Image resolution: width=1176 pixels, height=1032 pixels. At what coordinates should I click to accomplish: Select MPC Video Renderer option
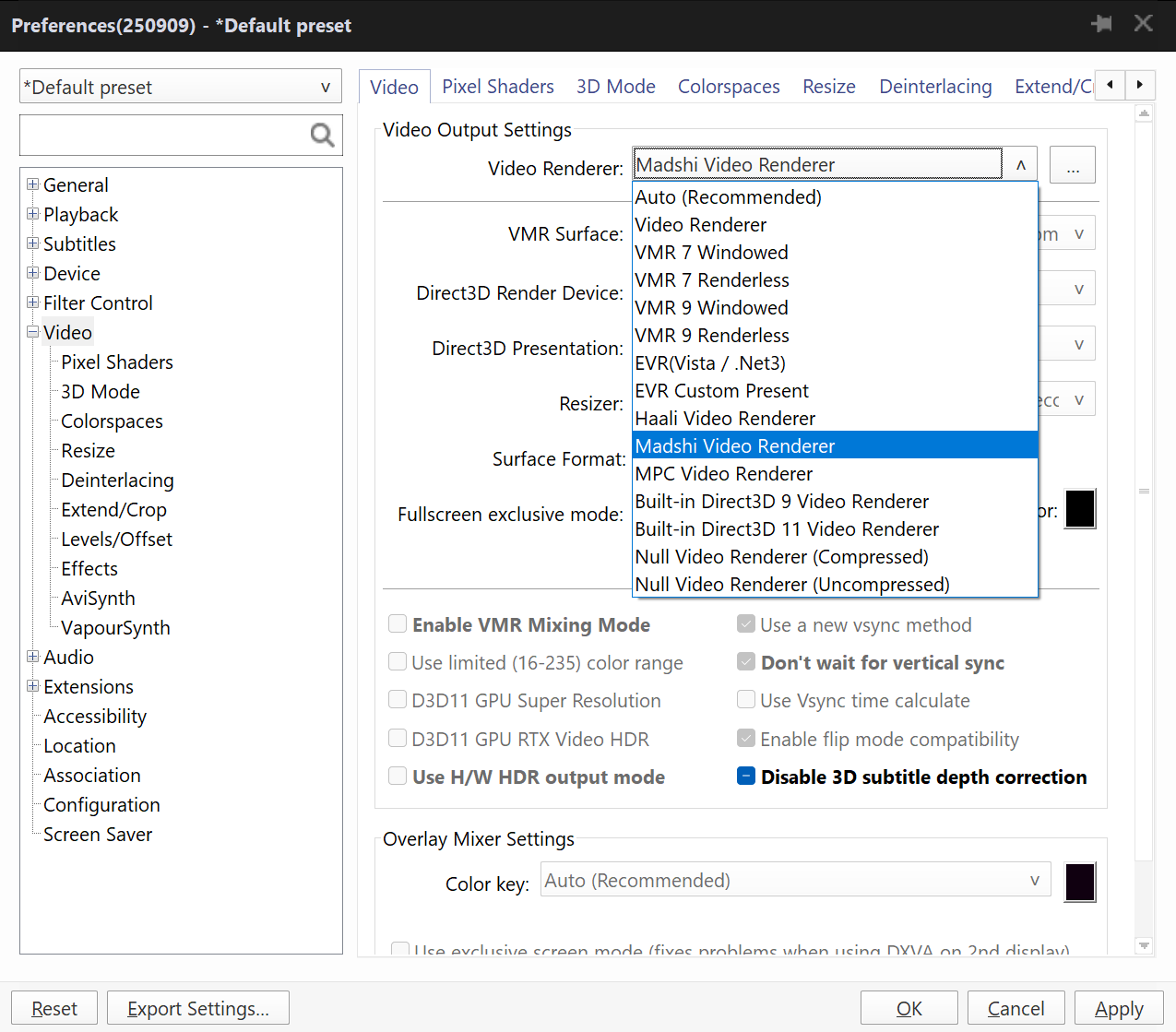point(835,473)
